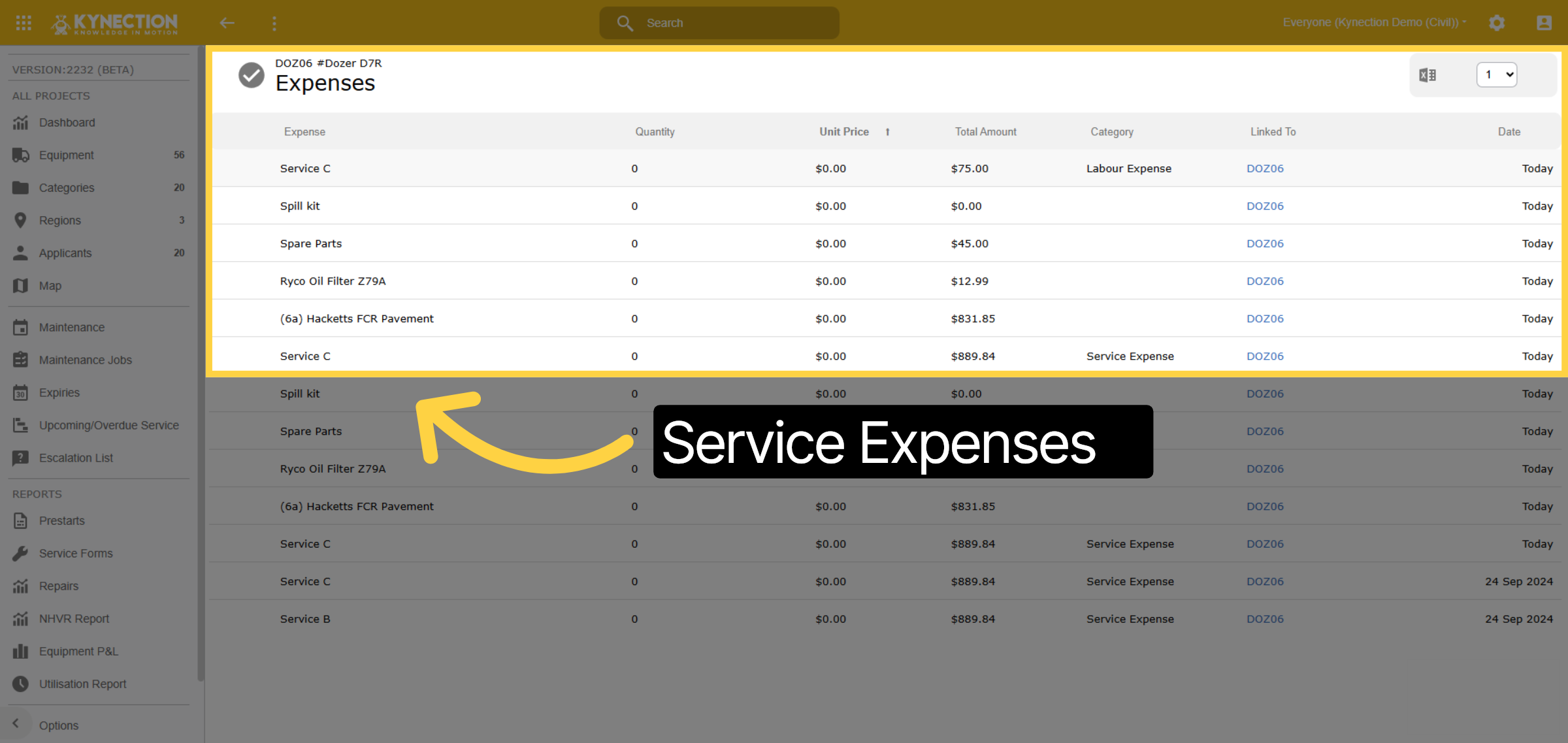Screen dimensions: 1568x743
Task: Click the Upcoming/Overdue Service icon
Action: tap(21, 426)
